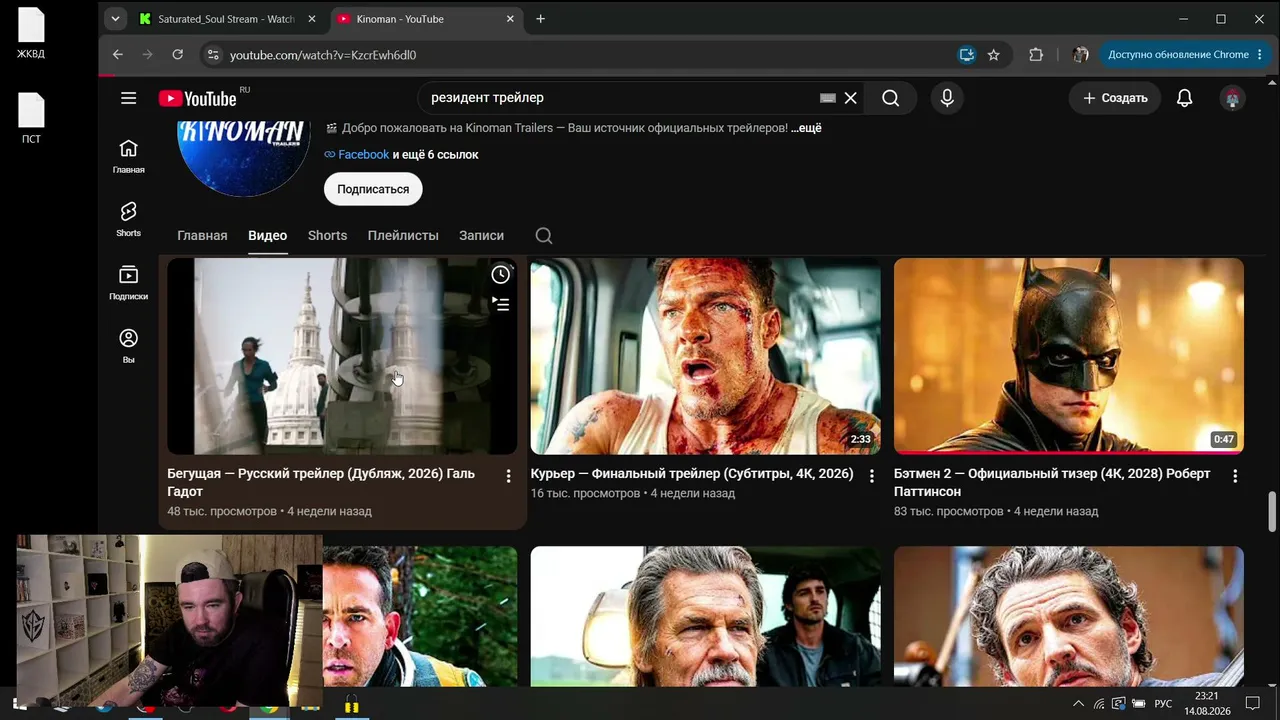The image size is (1280, 720).
Task: Open more actions for Бэтмен 2 teaser
Action: click(x=1235, y=476)
